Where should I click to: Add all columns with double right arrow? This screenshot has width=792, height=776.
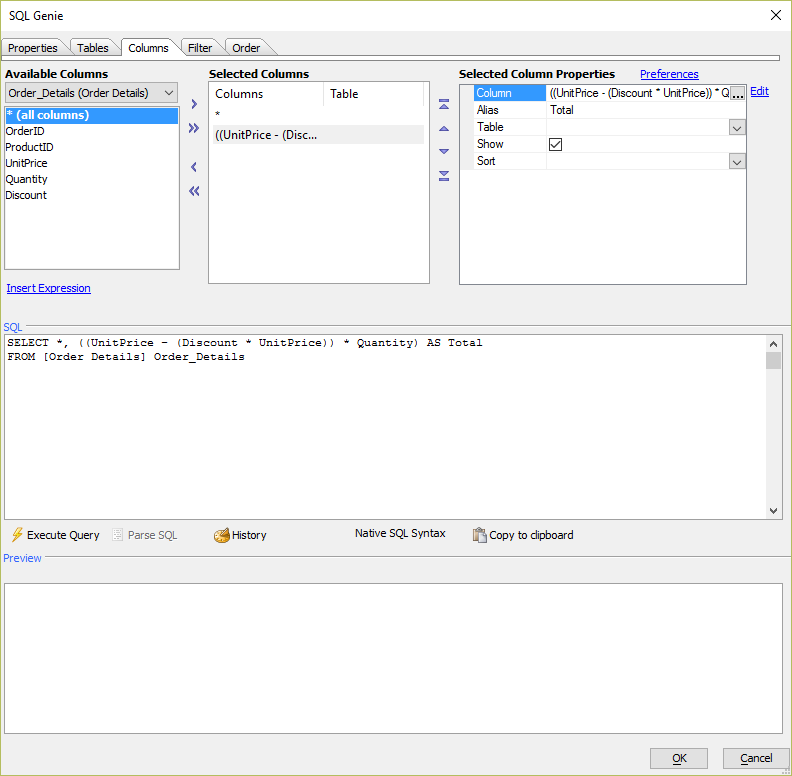tap(194, 128)
